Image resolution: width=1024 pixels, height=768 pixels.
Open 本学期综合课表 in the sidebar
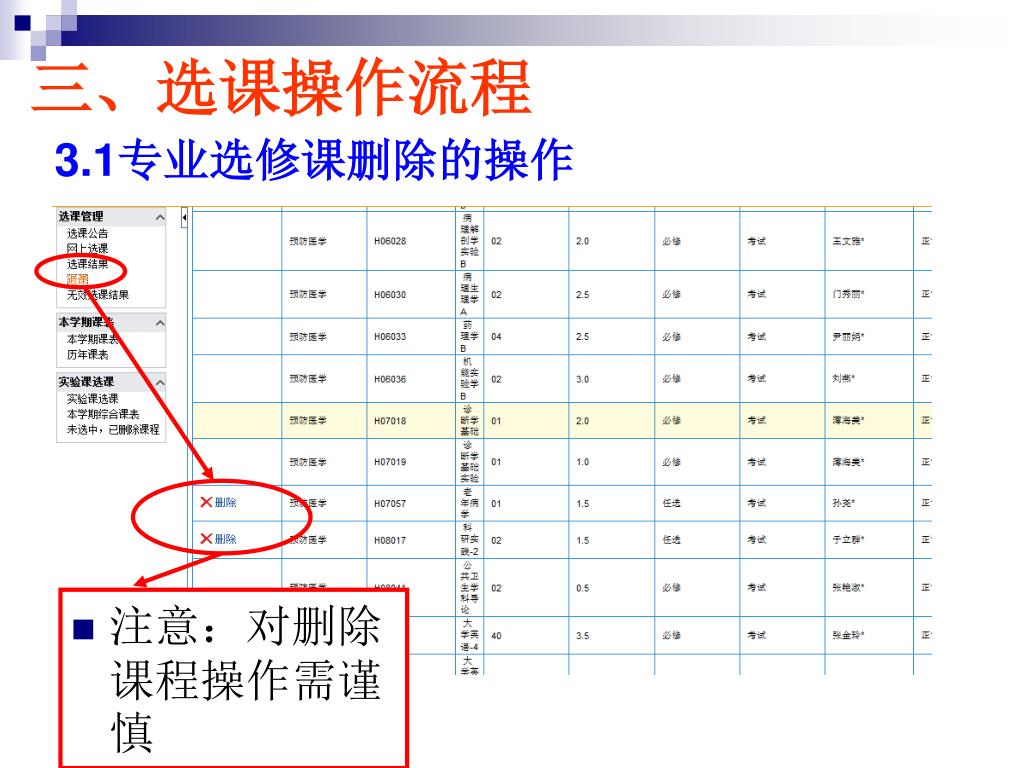click(103, 414)
